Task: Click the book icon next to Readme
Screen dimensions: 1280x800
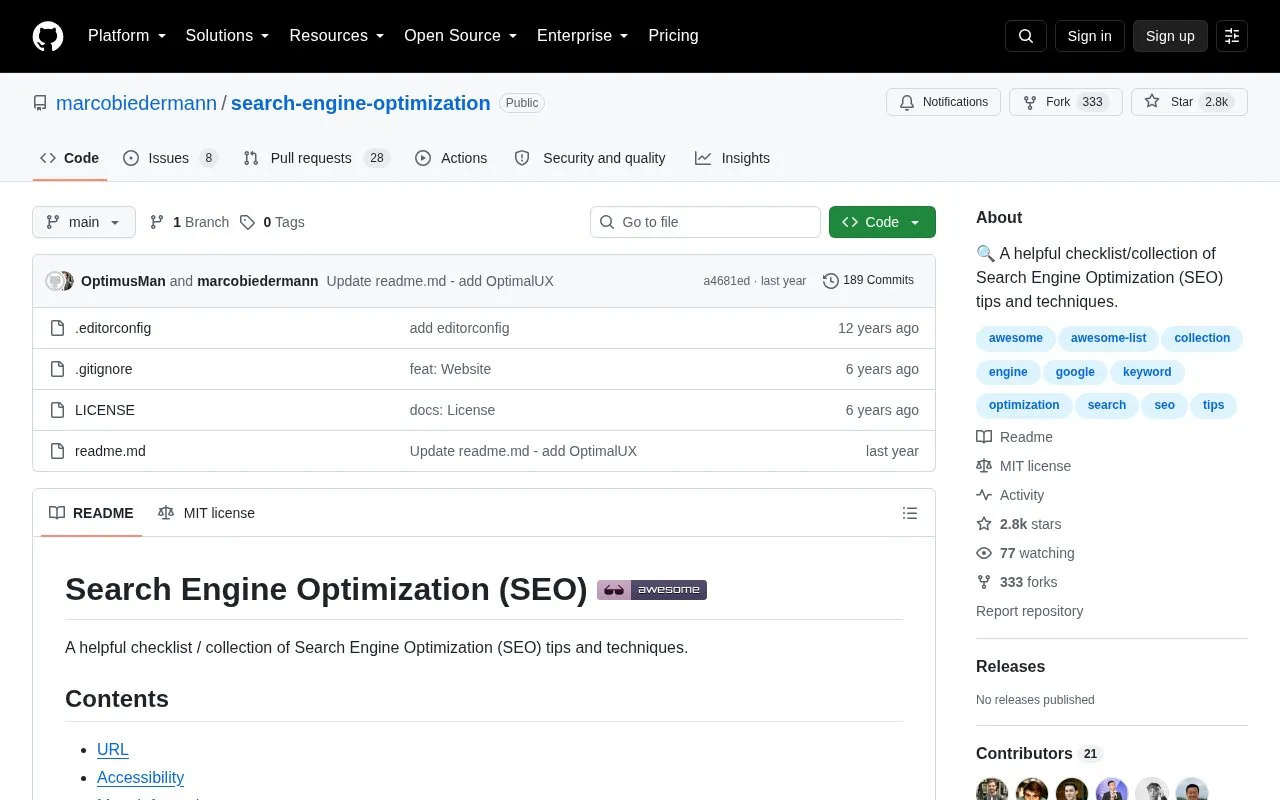Action: (x=984, y=437)
